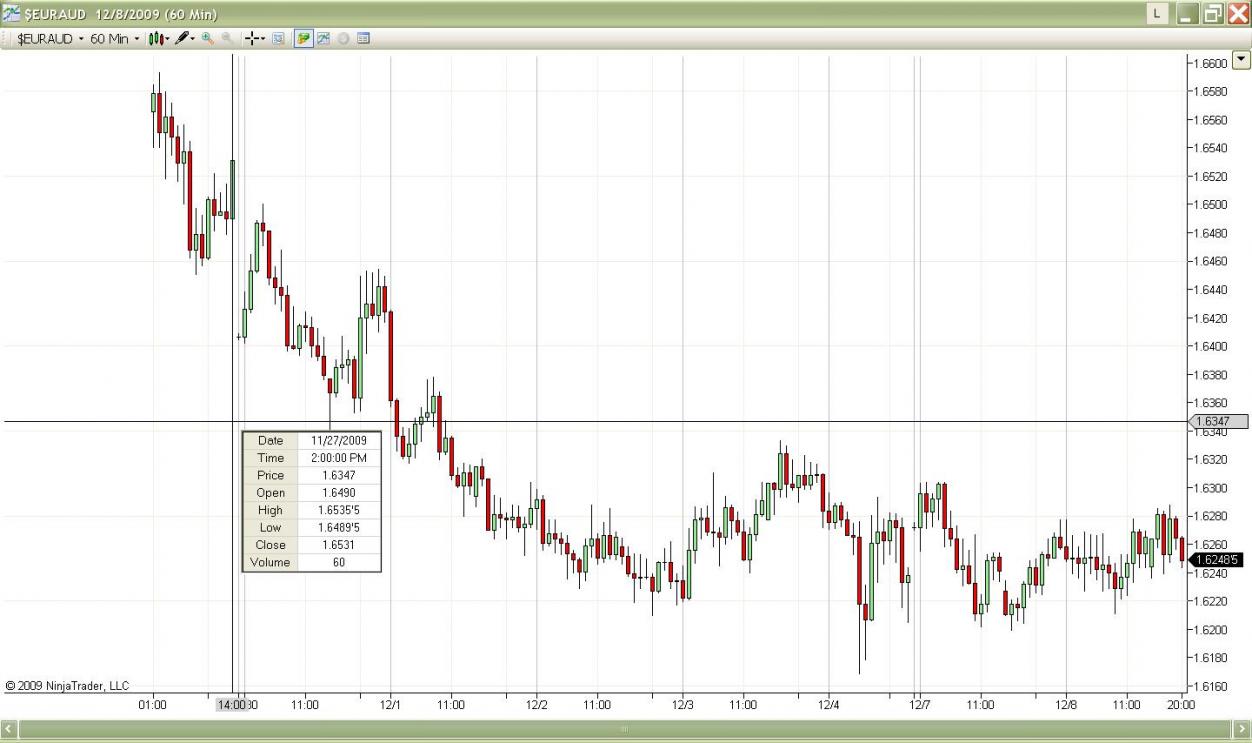Viewport: 1252px width, 743px height.
Task: Click the Open value 1.6490
Action: click(x=339, y=493)
